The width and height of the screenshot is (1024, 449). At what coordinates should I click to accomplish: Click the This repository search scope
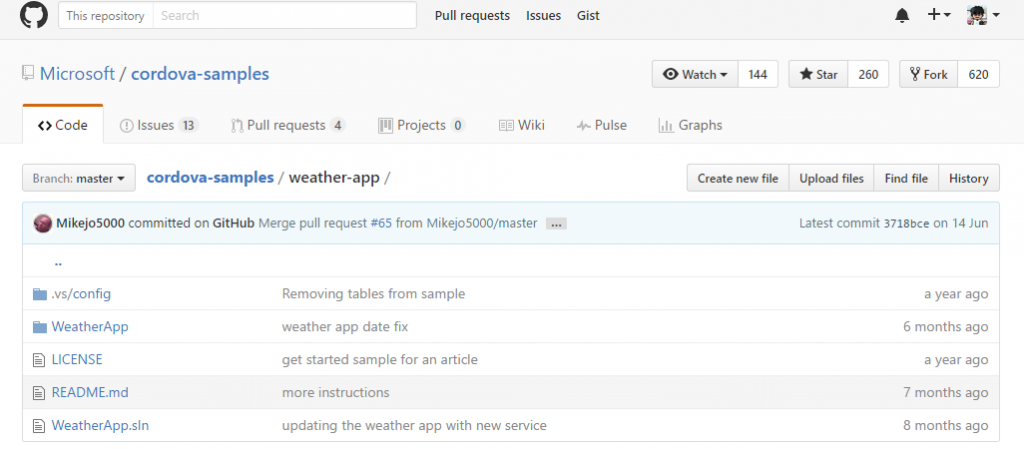pyautogui.click(x=106, y=16)
